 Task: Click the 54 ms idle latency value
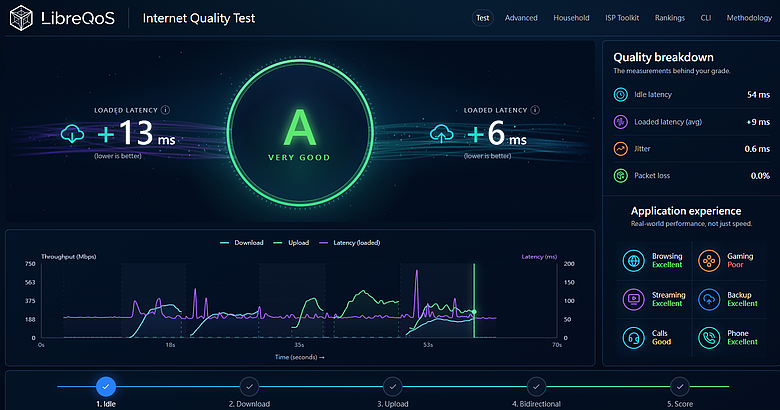(759, 95)
